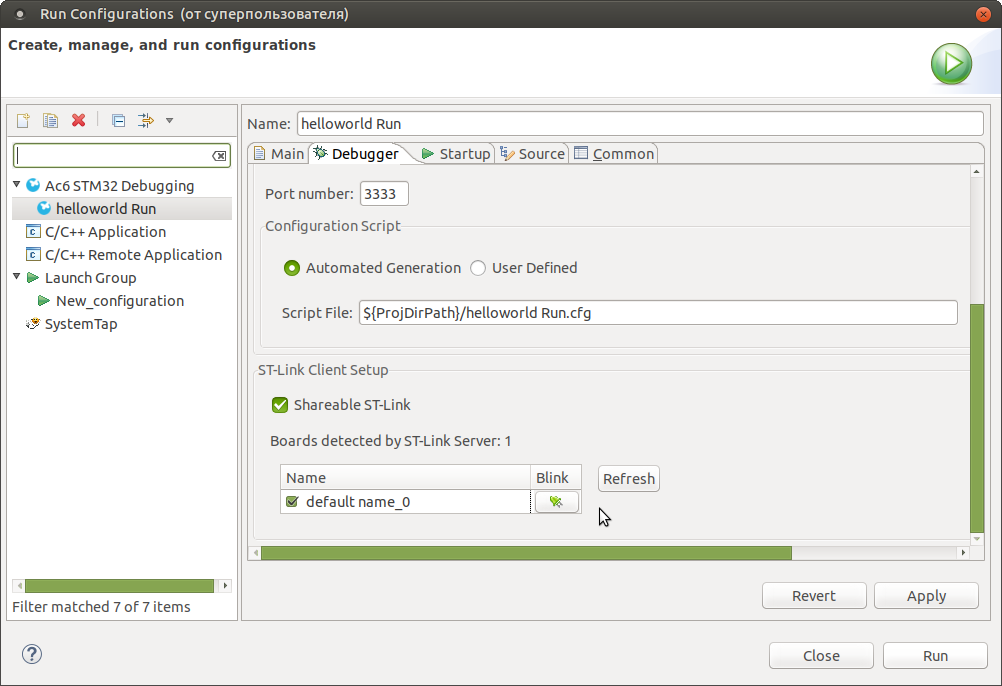Screen dimensions: 1002x686
Task: Delete the selected launch configuration
Action: click(x=78, y=121)
